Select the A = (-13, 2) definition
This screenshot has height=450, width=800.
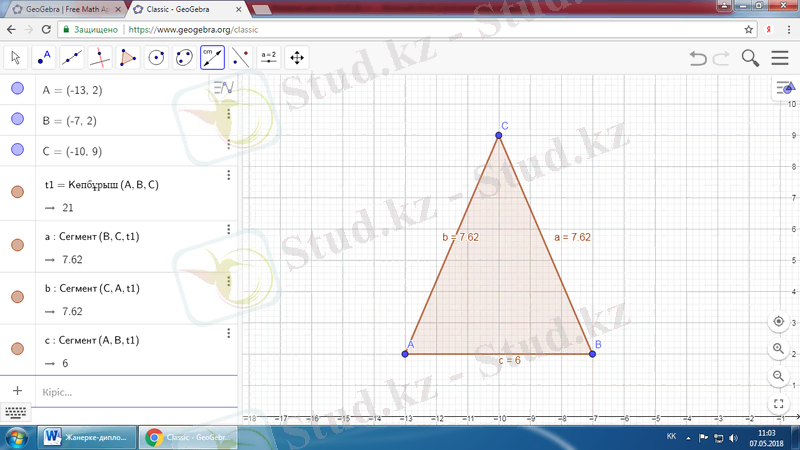click(72, 90)
